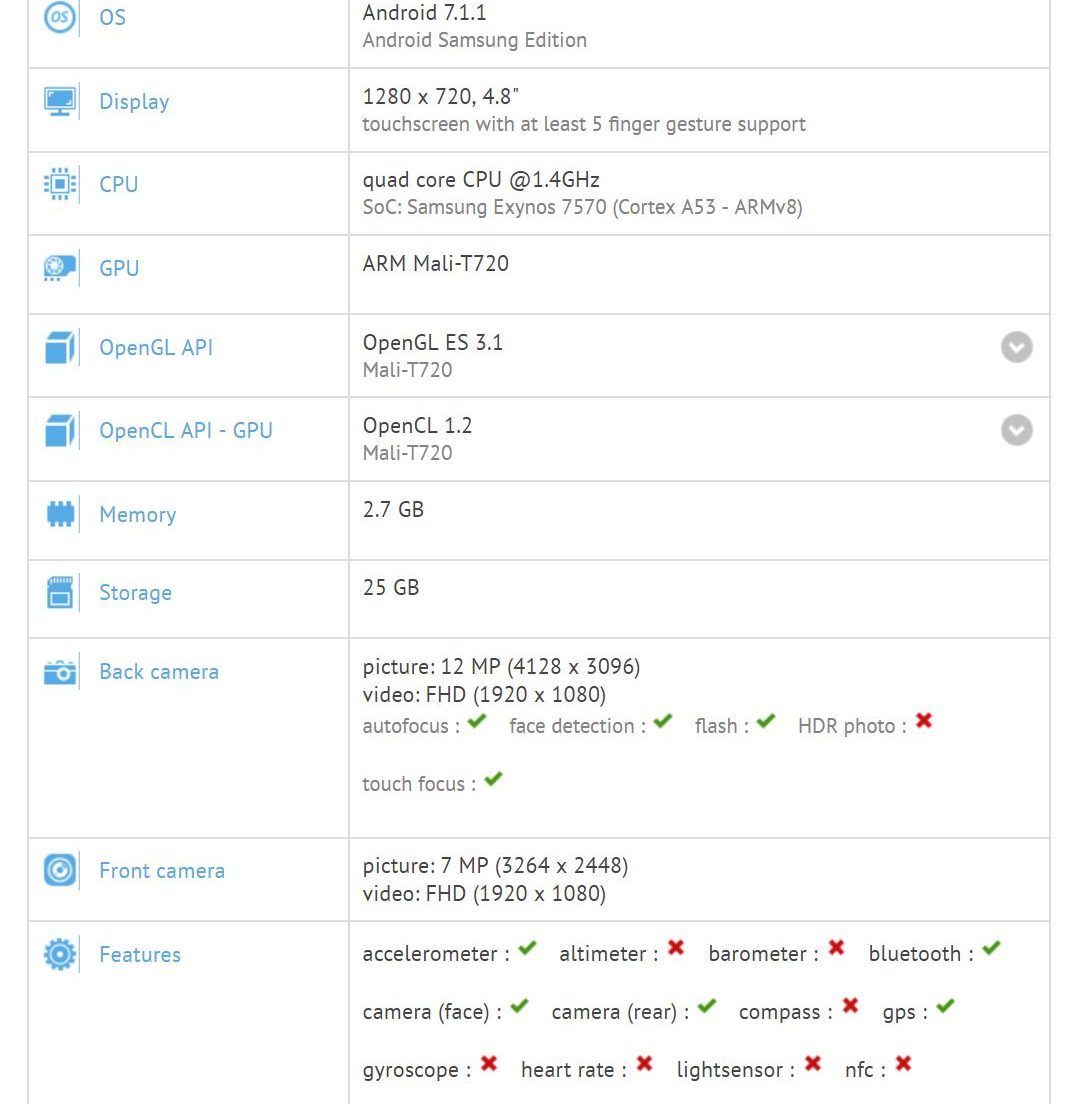1069x1104 pixels.
Task: Click the OpenCL API cube icon
Action: click(x=60, y=431)
